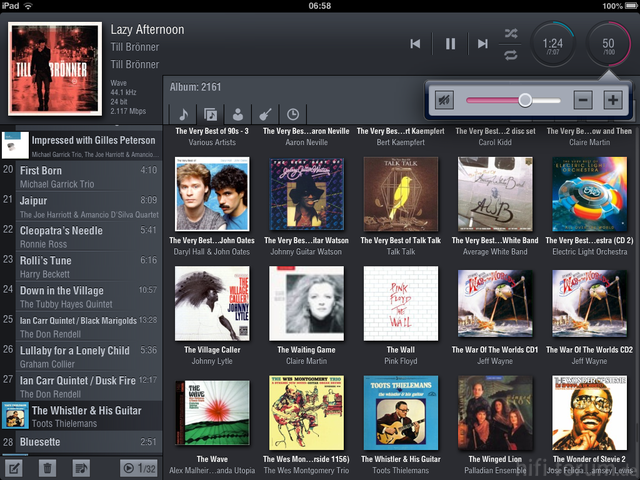Screen dimensions: 640x480
Task: Open the Johnny Guitar Watson album cover
Action: (x=307, y=194)
